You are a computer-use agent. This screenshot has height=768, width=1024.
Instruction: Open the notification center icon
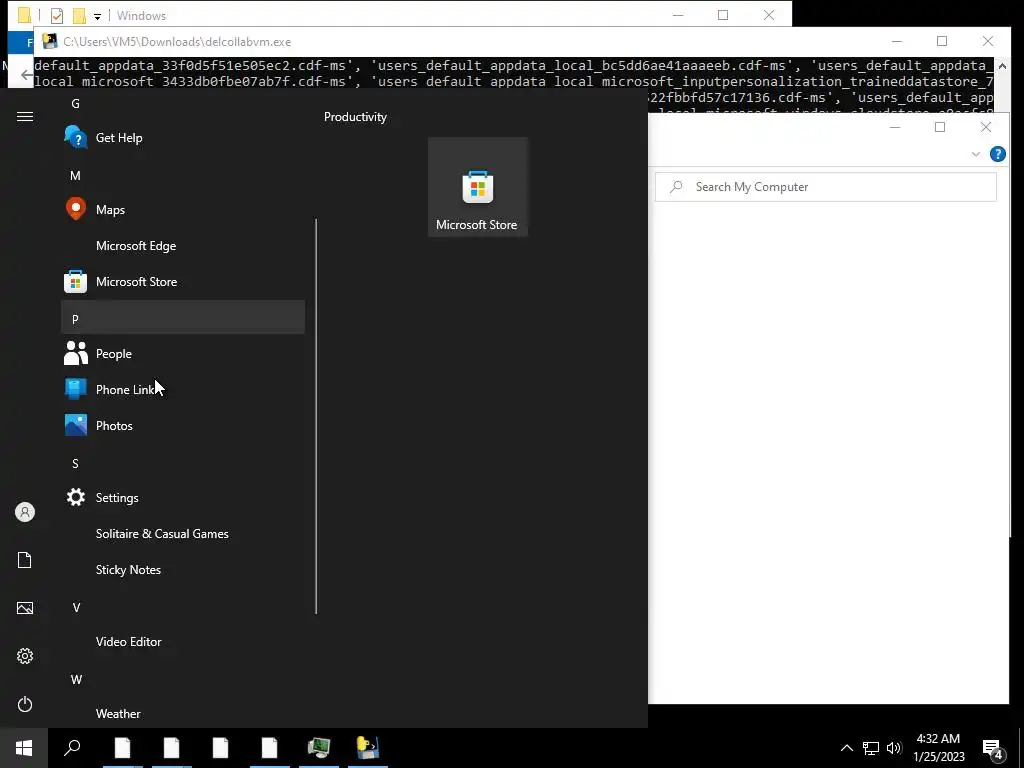(x=993, y=748)
